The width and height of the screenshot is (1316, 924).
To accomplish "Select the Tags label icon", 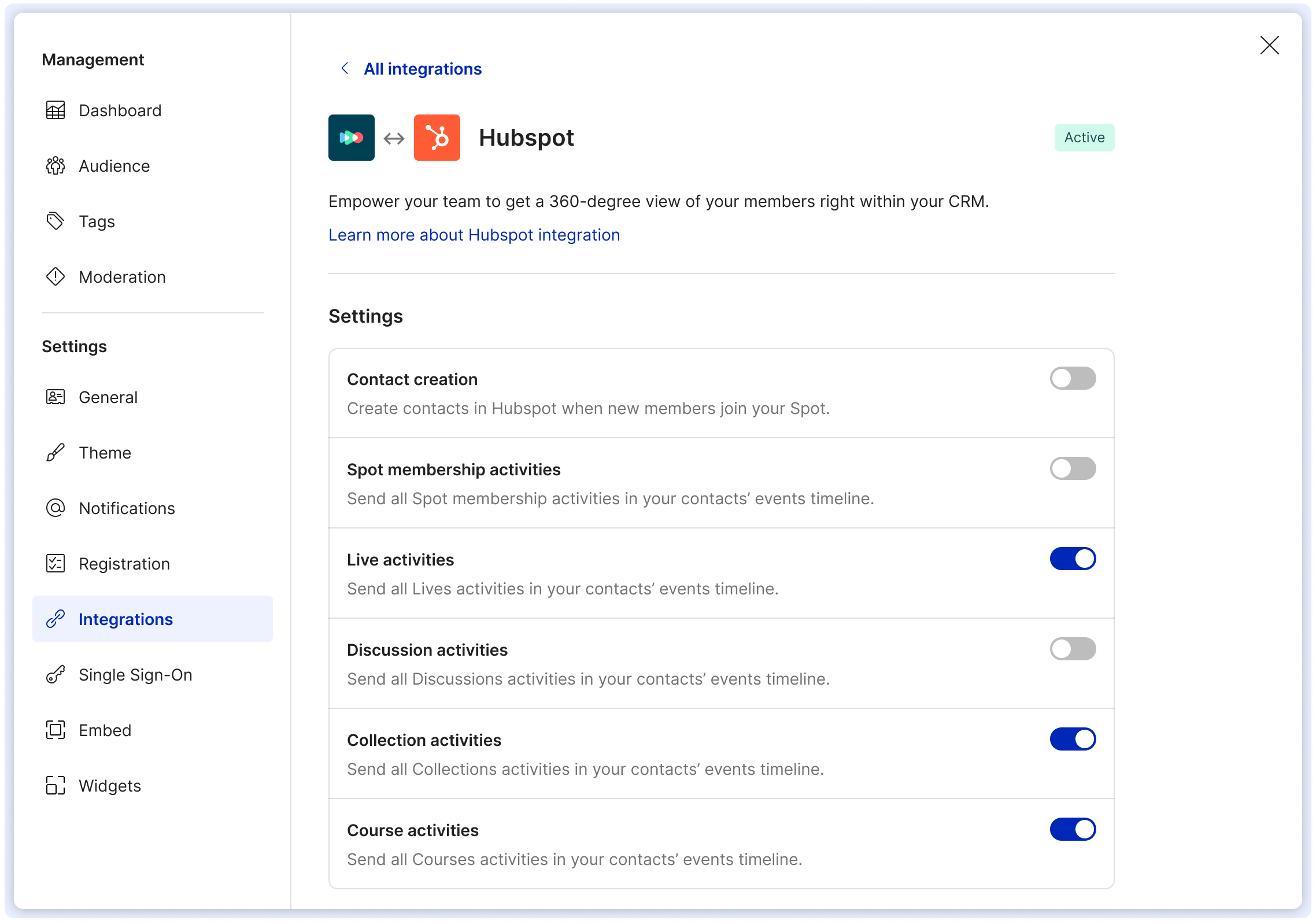I will [x=56, y=221].
